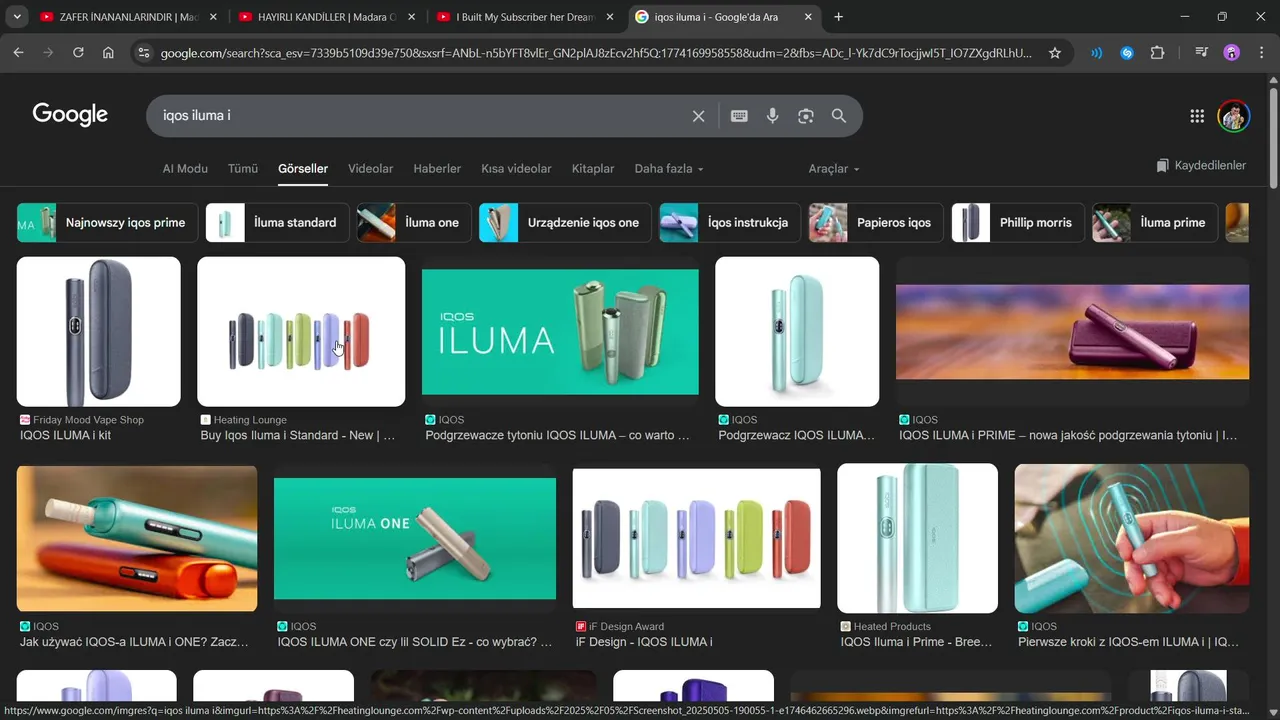The width and height of the screenshot is (1280, 720).
Task: Filter by Phillip morris chip
Action: click(1018, 223)
